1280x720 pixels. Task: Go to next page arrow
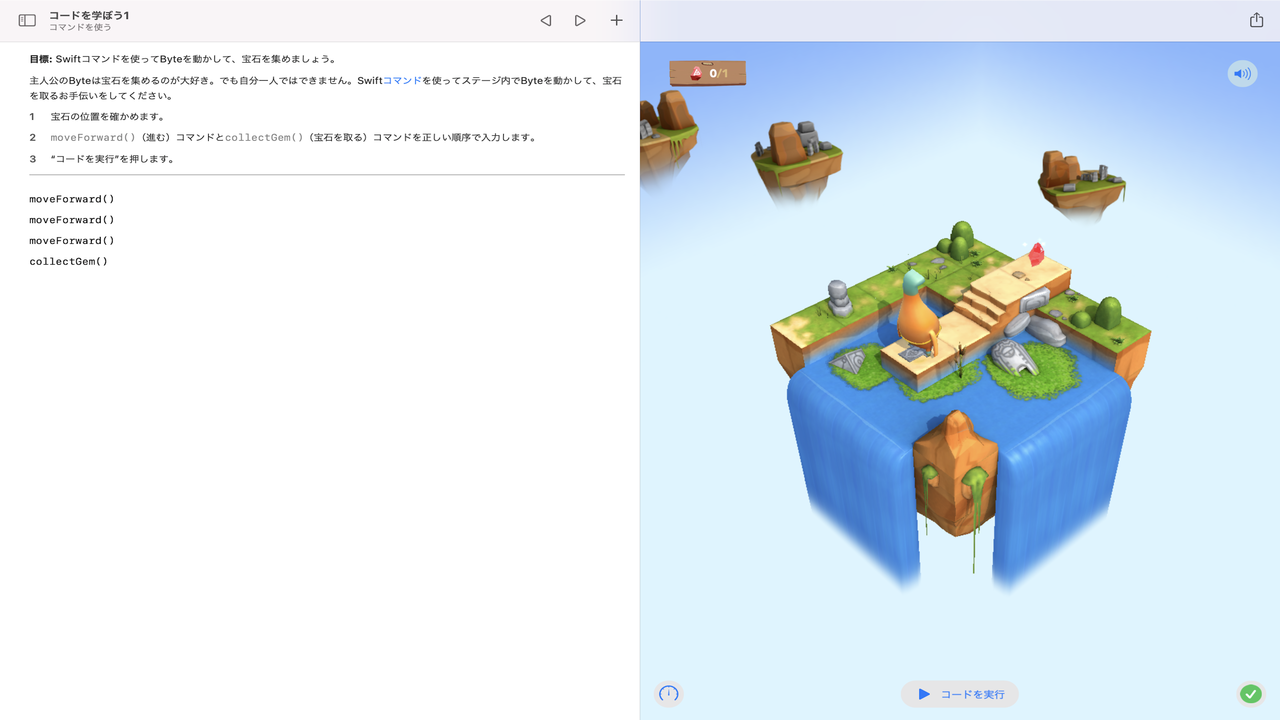(x=580, y=20)
